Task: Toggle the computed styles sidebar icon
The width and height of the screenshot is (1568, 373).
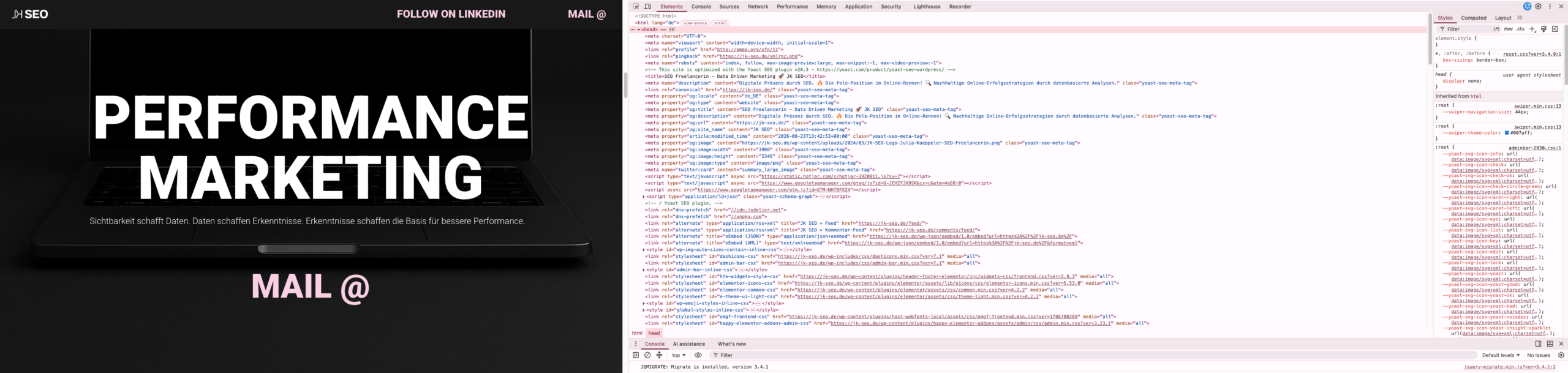Action: pos(1555,29)
